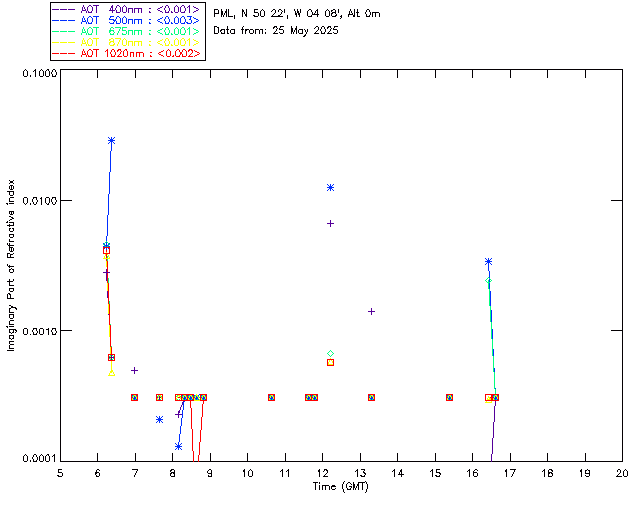Click the 'Data from: 25 May 2025' text

click(x=276, y=31)
